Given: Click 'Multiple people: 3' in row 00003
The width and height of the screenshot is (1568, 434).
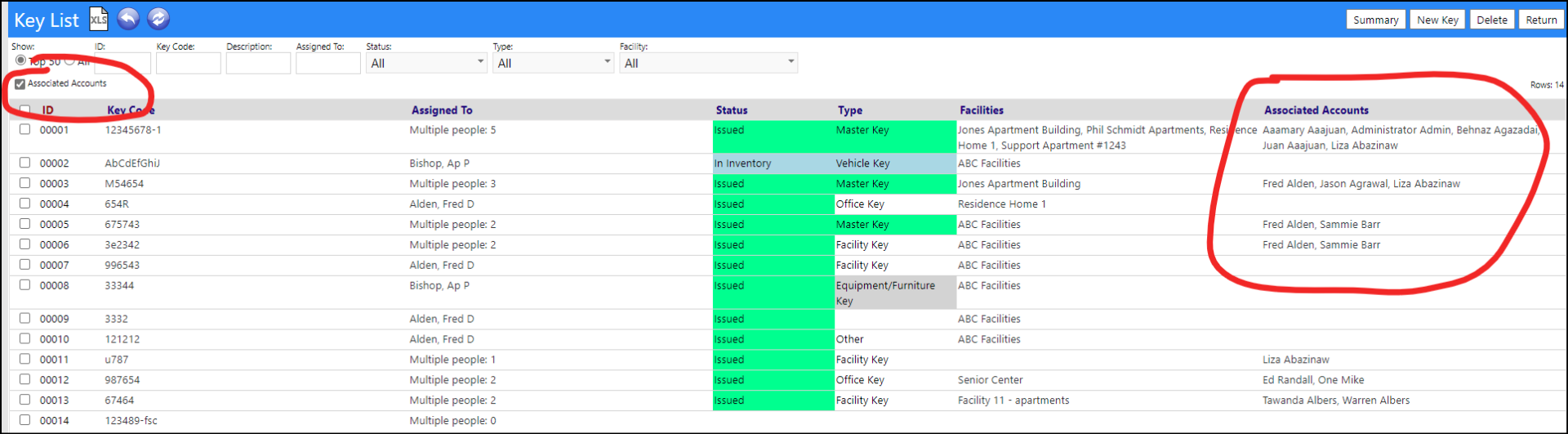Looking at the screenshot, I should [x=452, y=184].
